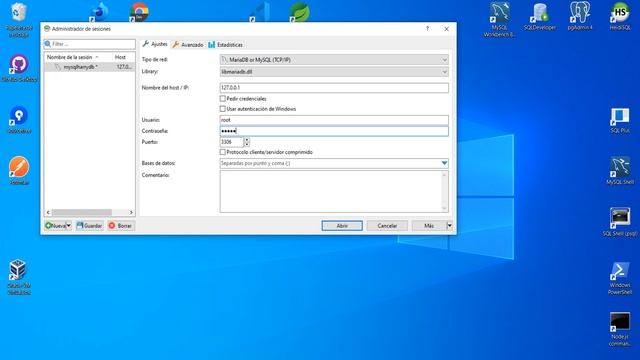Launch Oracle VM VirtualBox from the desktop

click(18, 277)
